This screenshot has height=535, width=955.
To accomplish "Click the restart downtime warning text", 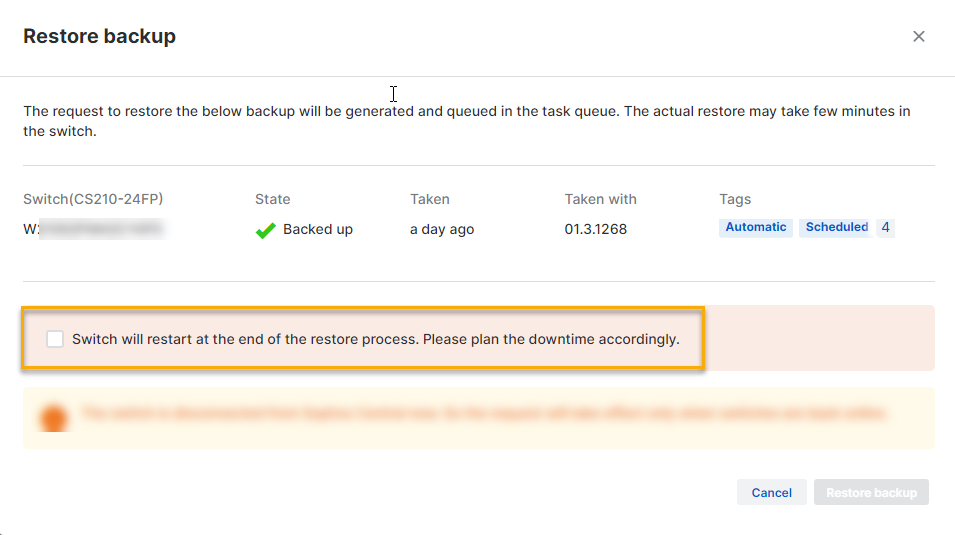I will pyautogui.click(x=375, y=339).
